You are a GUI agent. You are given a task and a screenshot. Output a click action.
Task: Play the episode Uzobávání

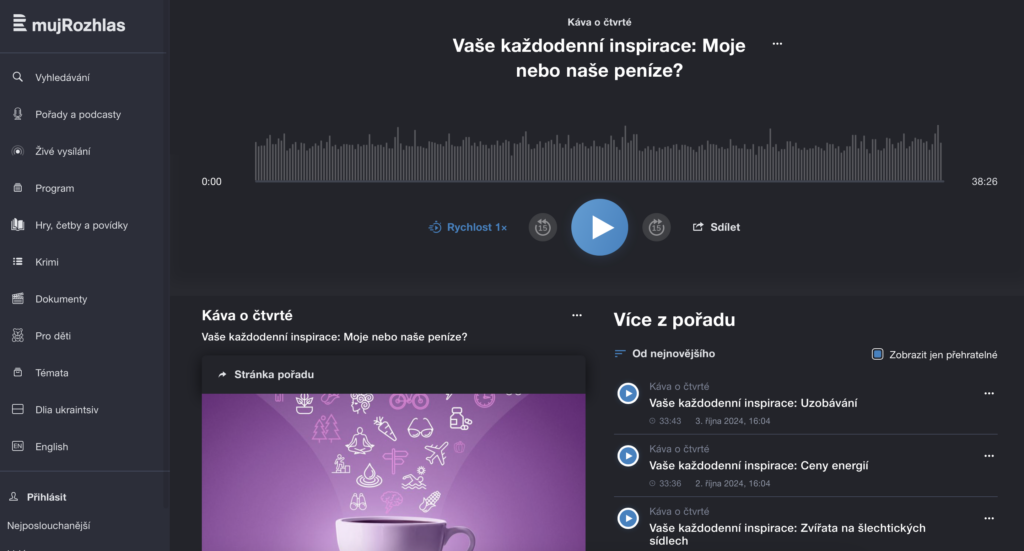click(x=628, y=394)
